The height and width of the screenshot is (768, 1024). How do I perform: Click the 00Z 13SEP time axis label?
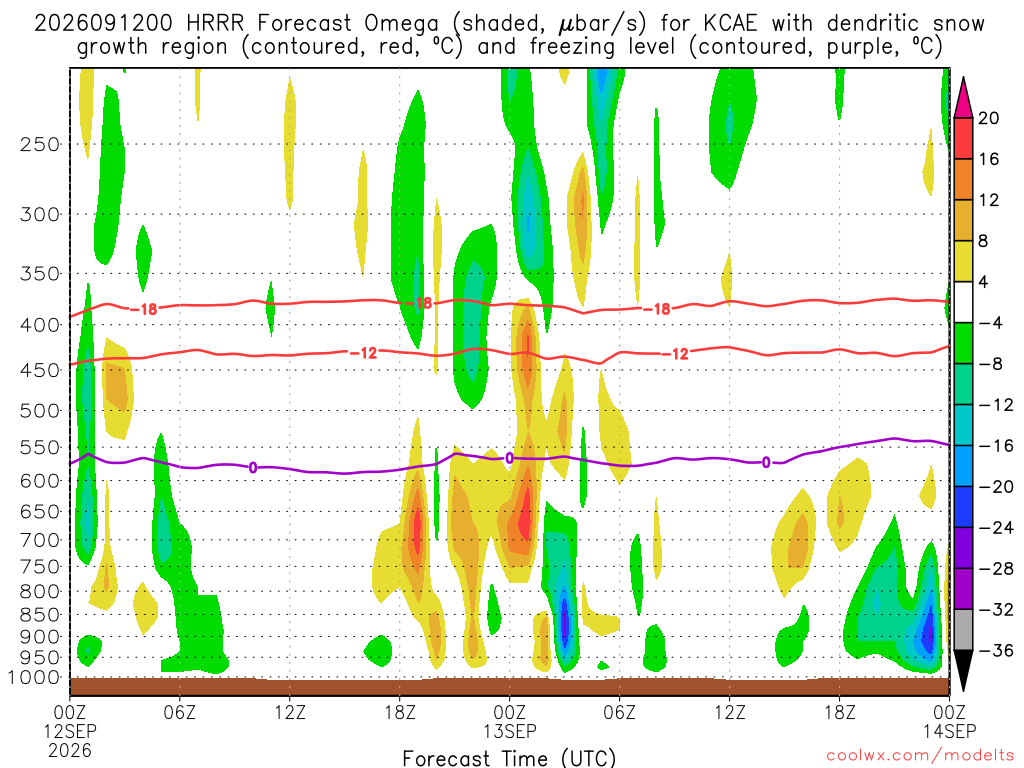tap(509, 721)
